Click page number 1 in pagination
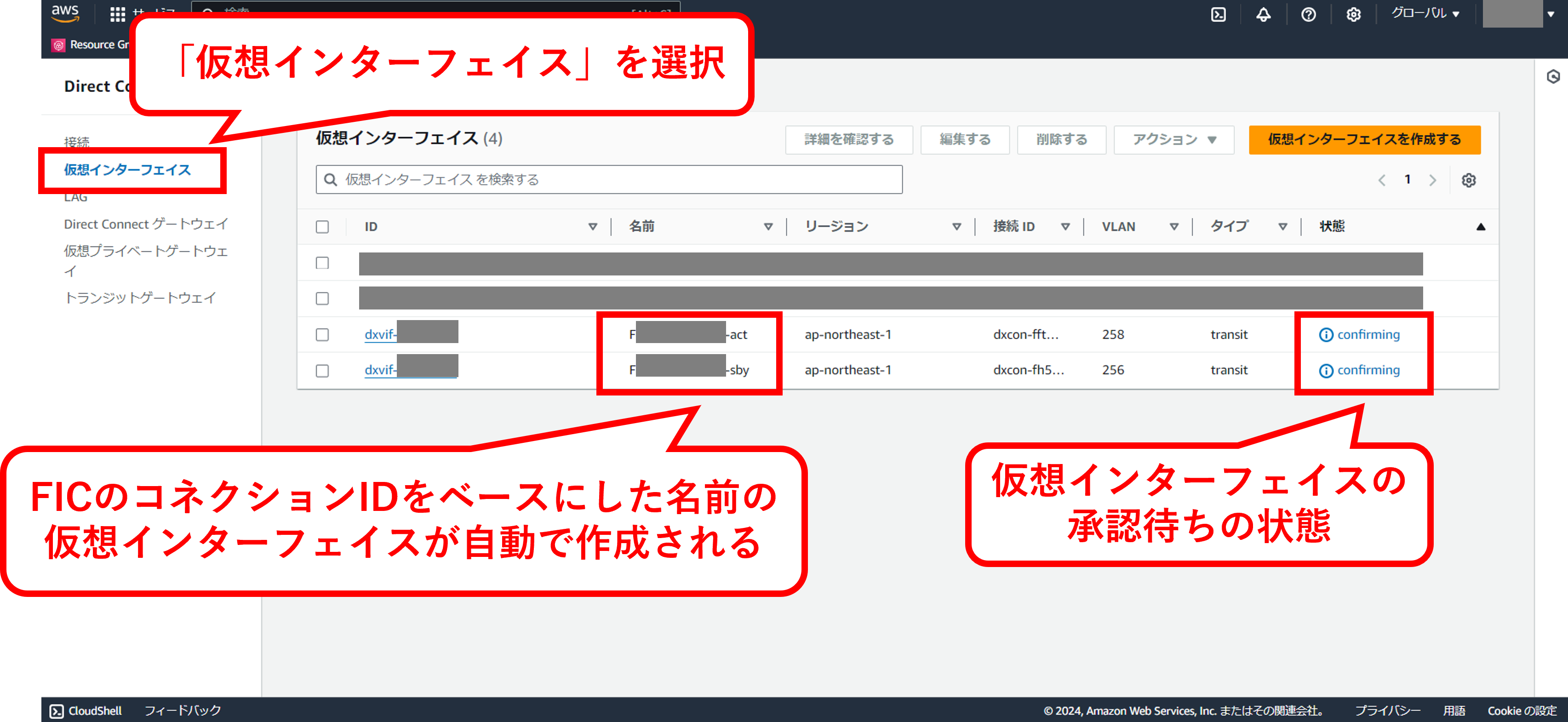 tap(1408, 180)
